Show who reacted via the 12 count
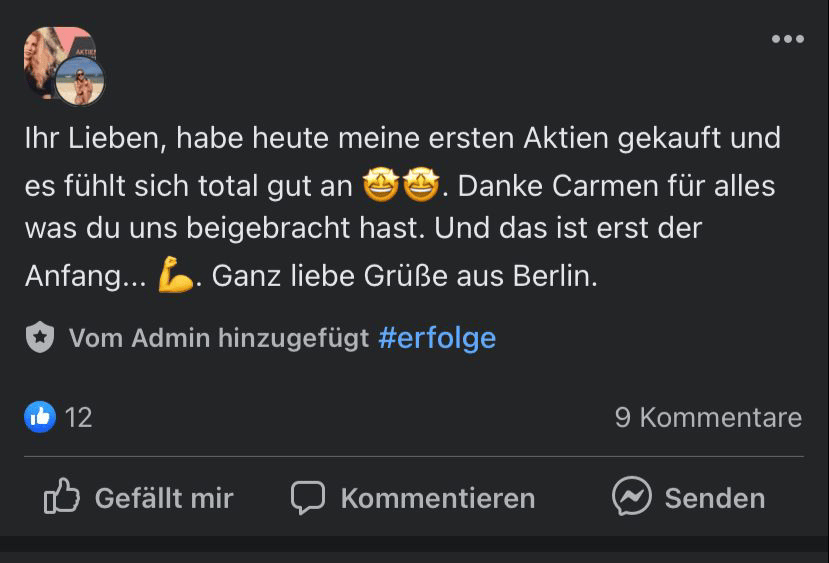829x563 pixels. [78, 417]
